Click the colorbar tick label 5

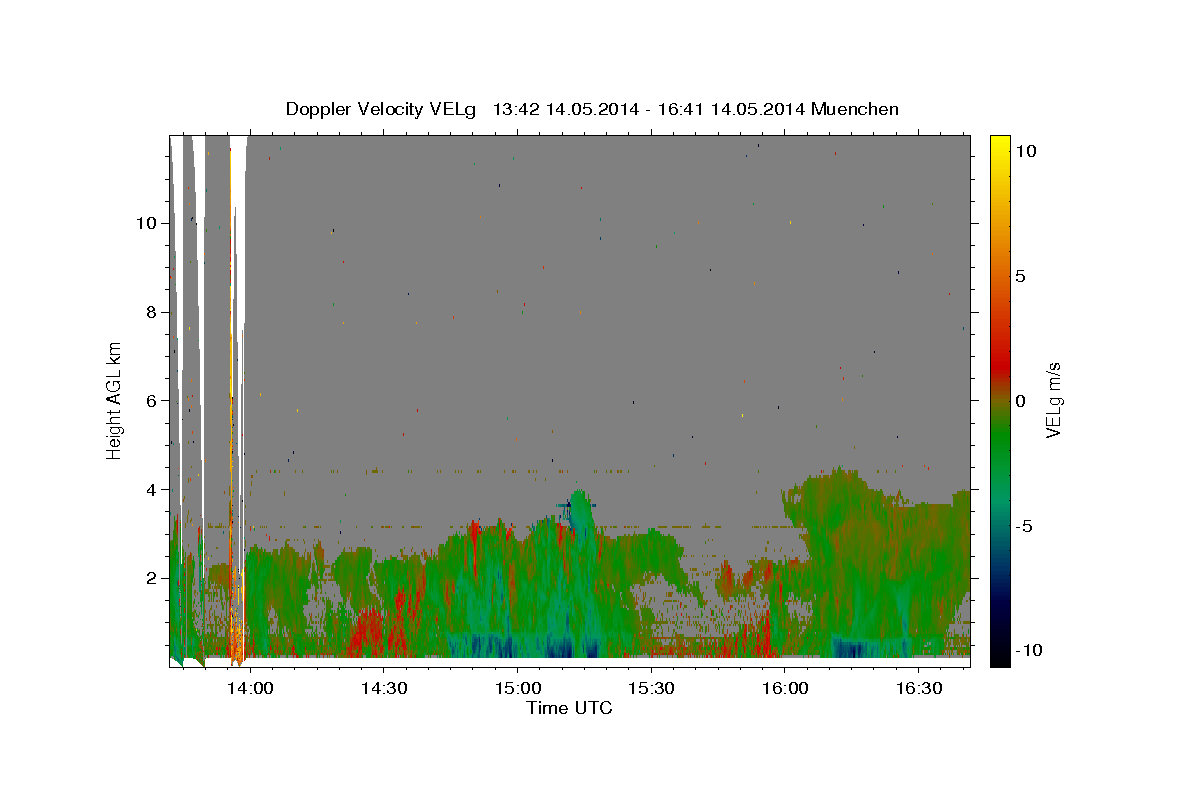[x=1020, y=275]
